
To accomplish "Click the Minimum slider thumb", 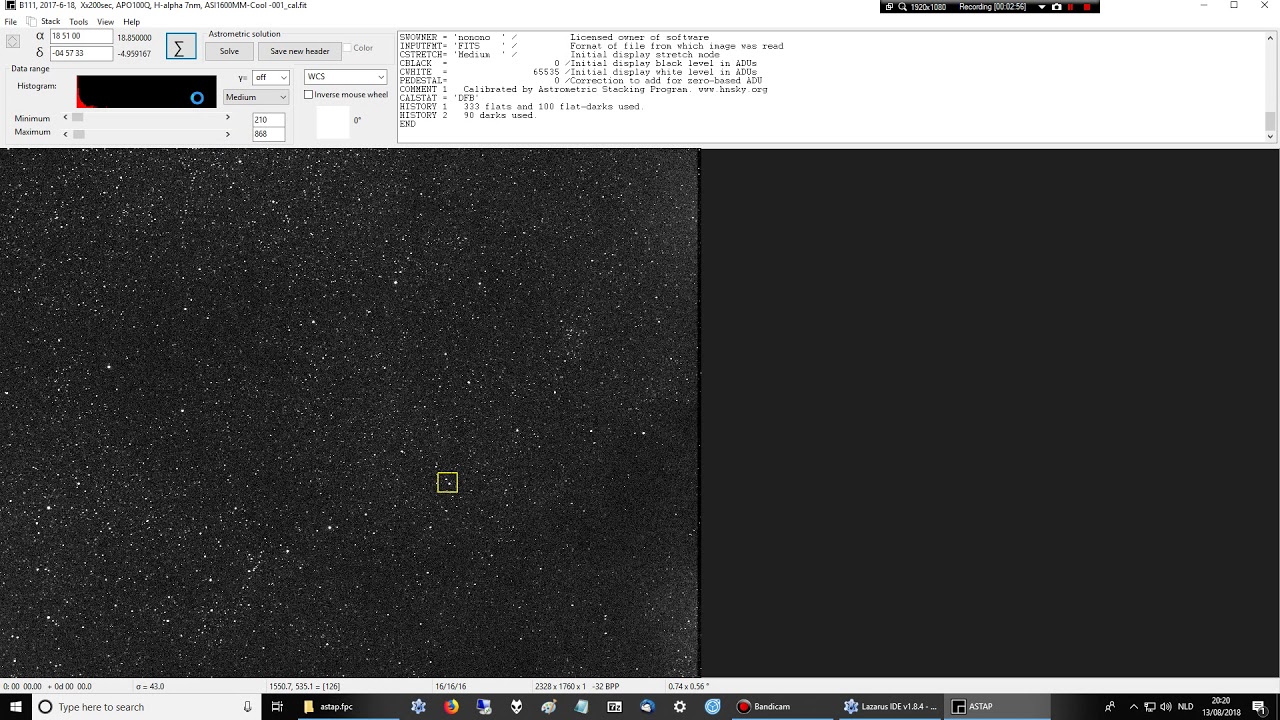I will (x=78, y=118).
